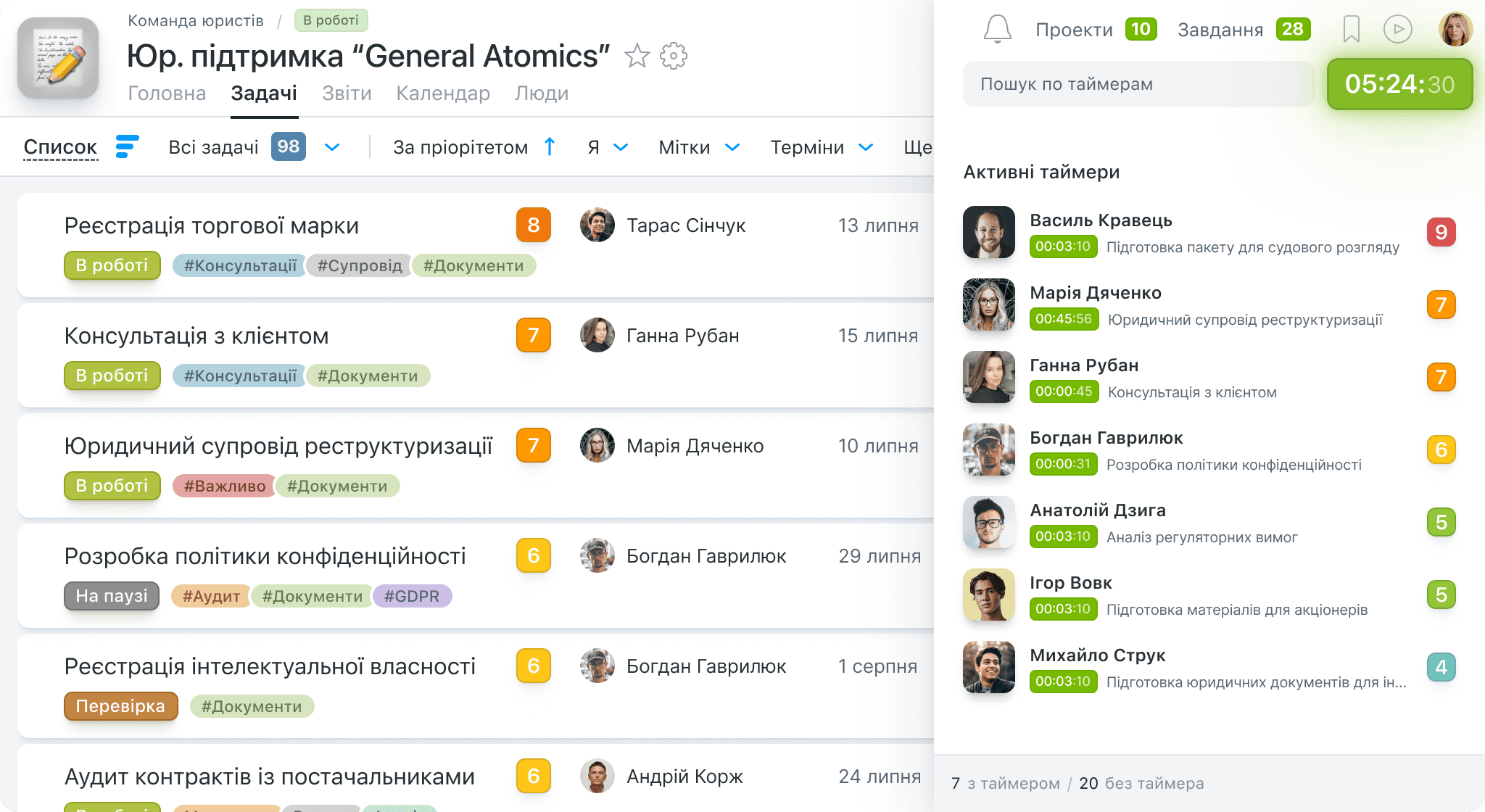The image size is (1485, 812).
Task: Expand the Всі задачі dropdown chevron
Action: [x=332, y=147]
